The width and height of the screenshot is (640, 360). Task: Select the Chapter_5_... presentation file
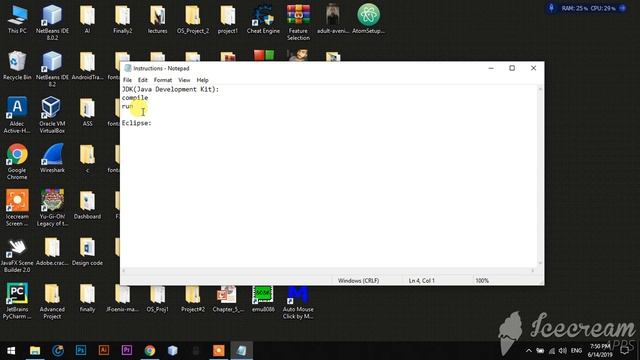(228, 299)
